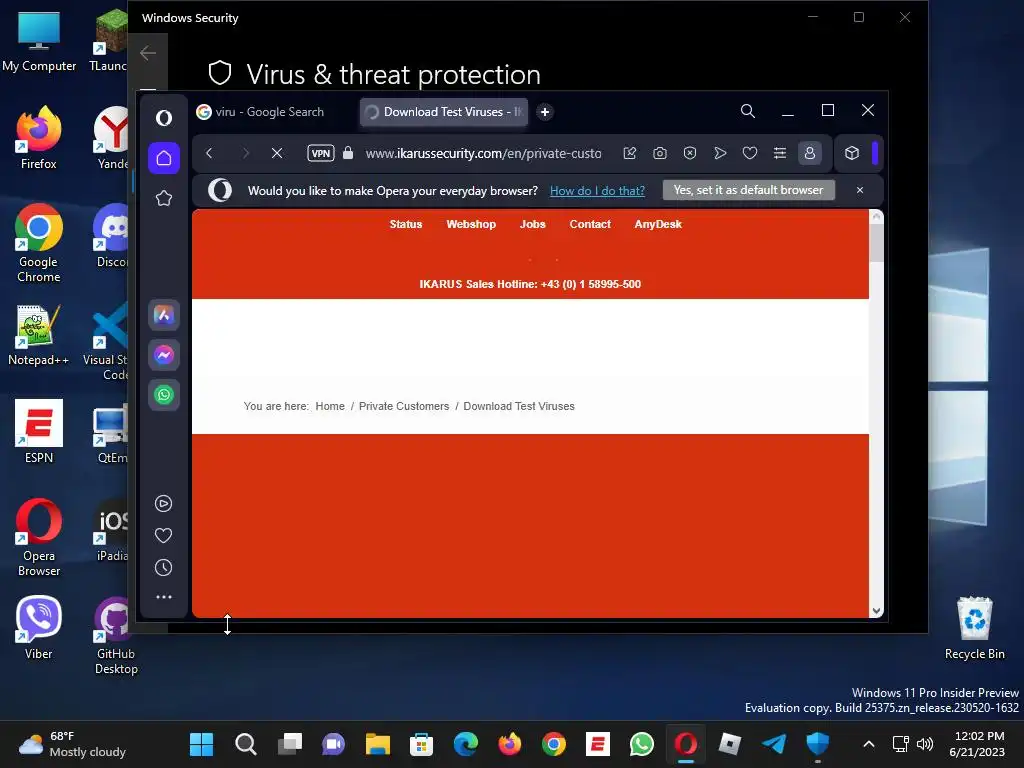The image size is (1024, 768).
Task: Click scrollbar down arrow in Opera
Action: coord(876,611)
